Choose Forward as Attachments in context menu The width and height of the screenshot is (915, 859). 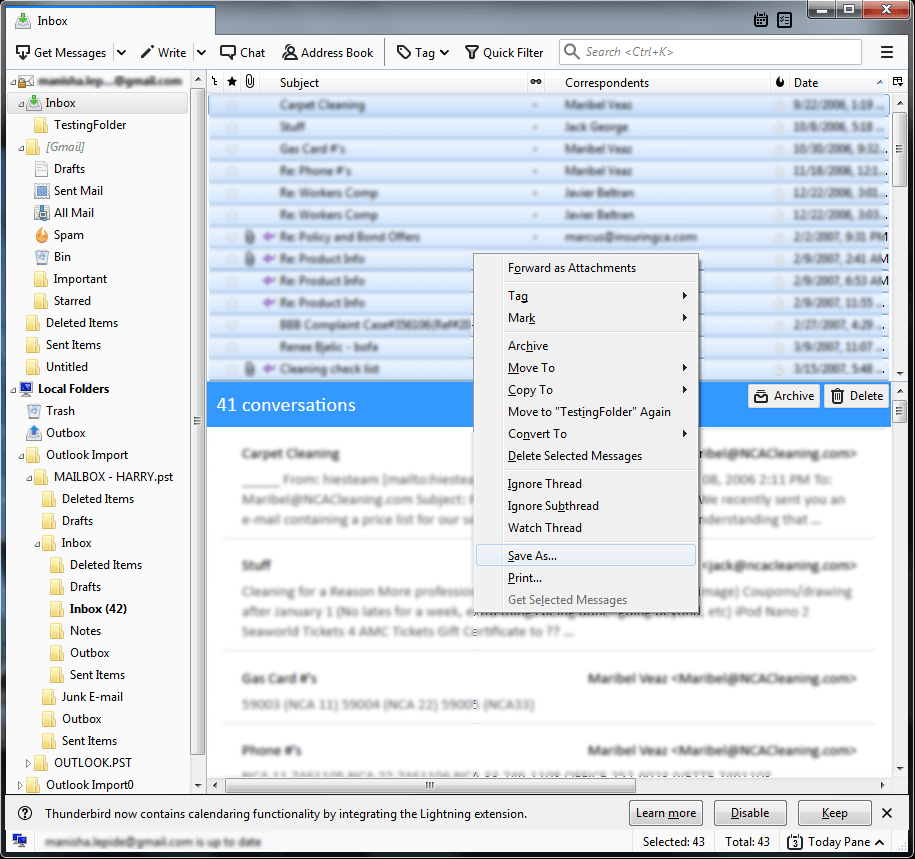point(586,268)
